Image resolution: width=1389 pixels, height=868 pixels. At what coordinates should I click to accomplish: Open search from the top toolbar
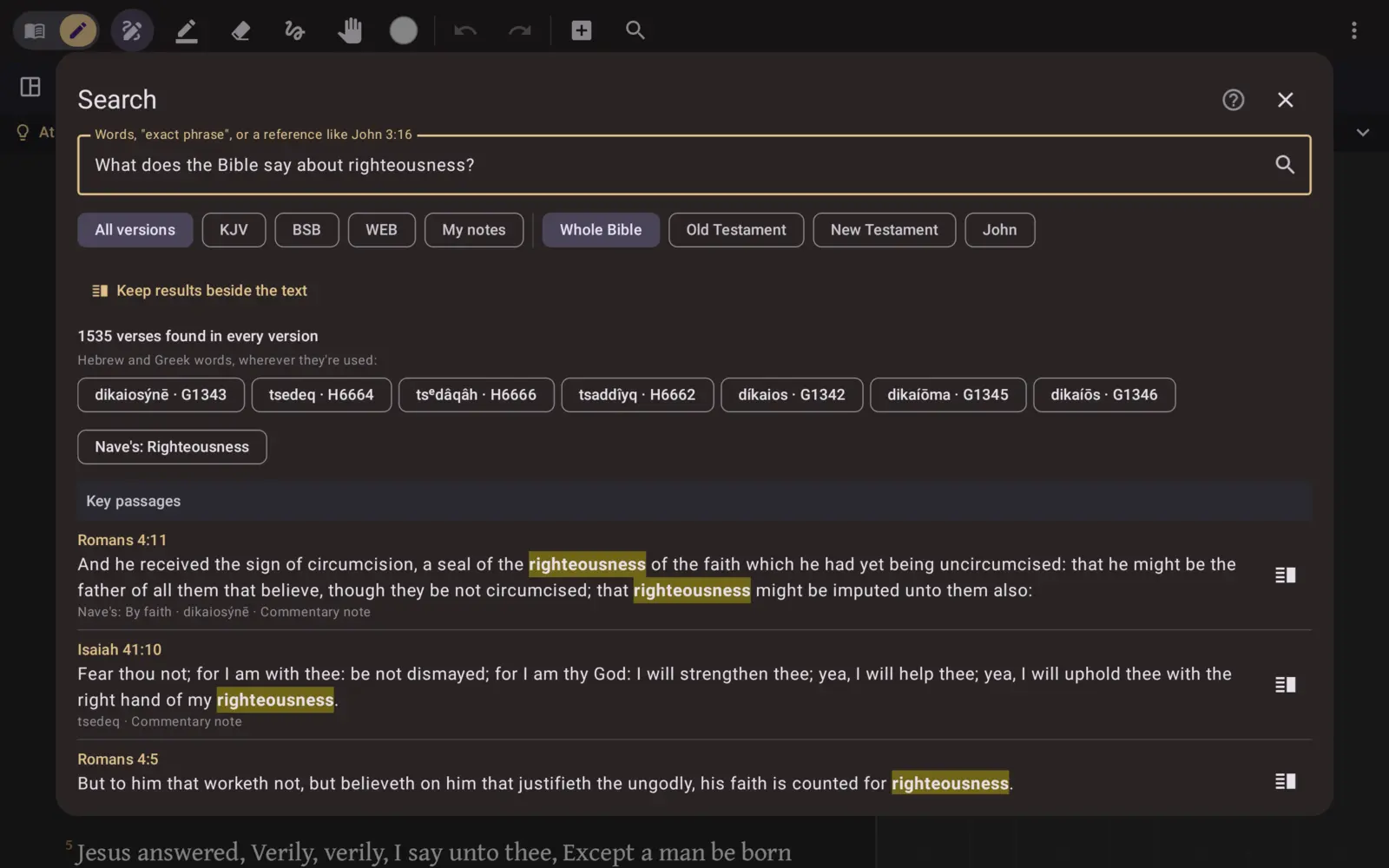635,31
